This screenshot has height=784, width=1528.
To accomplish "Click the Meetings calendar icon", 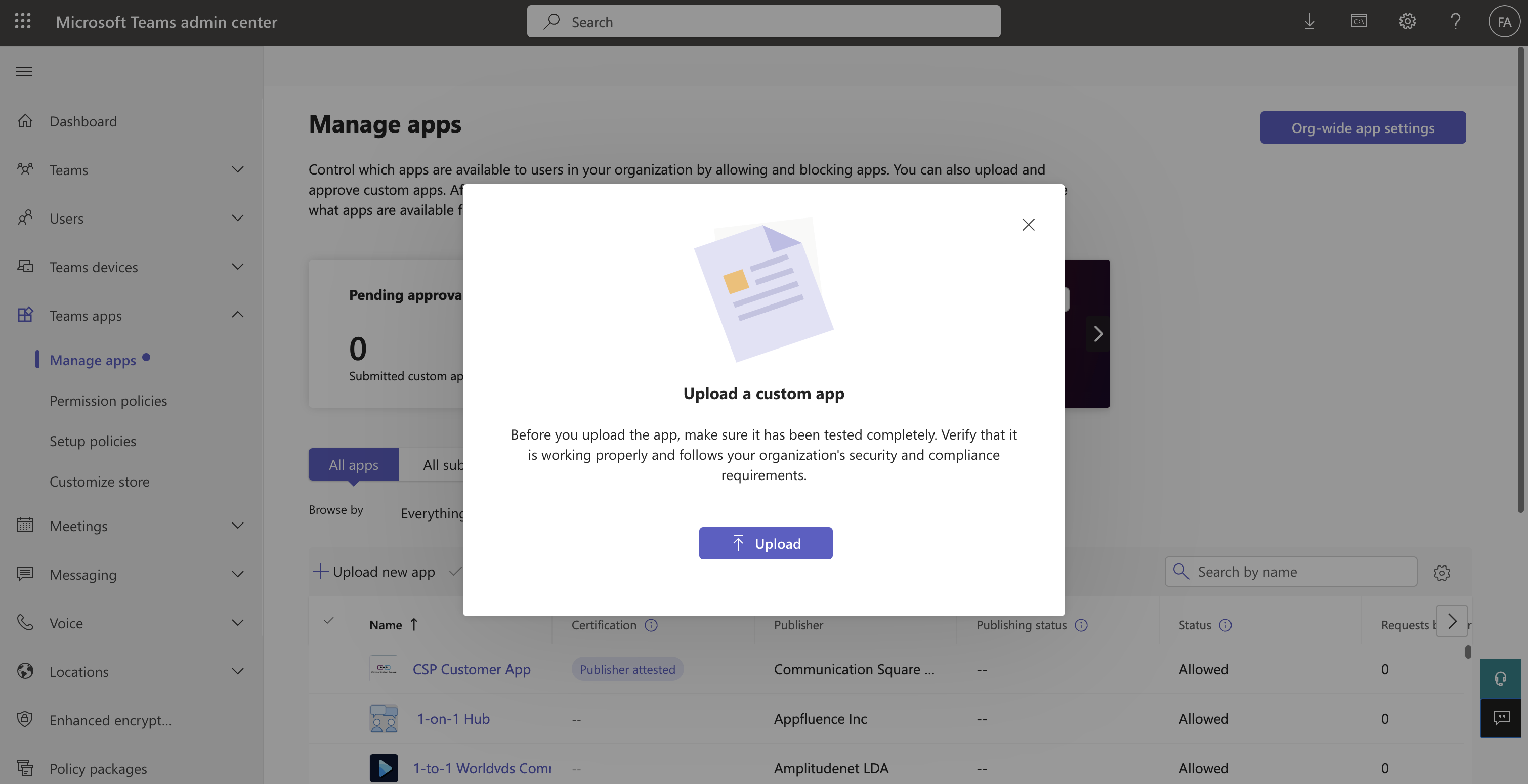I will pyautogui.click(x=25, y=526).
